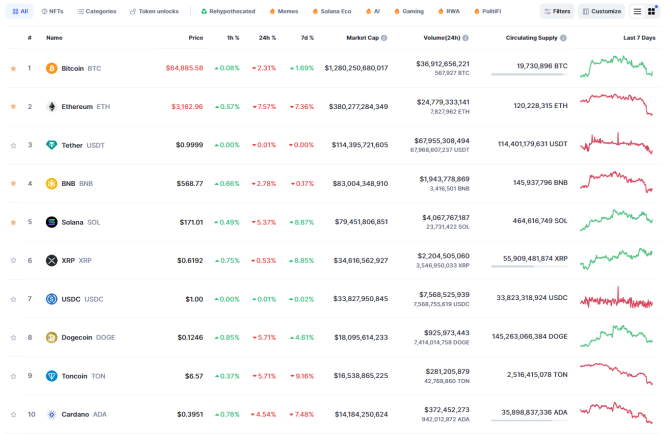Click the Tether logo icon
This screenshot has width=665, height=434.
[51, 145]
